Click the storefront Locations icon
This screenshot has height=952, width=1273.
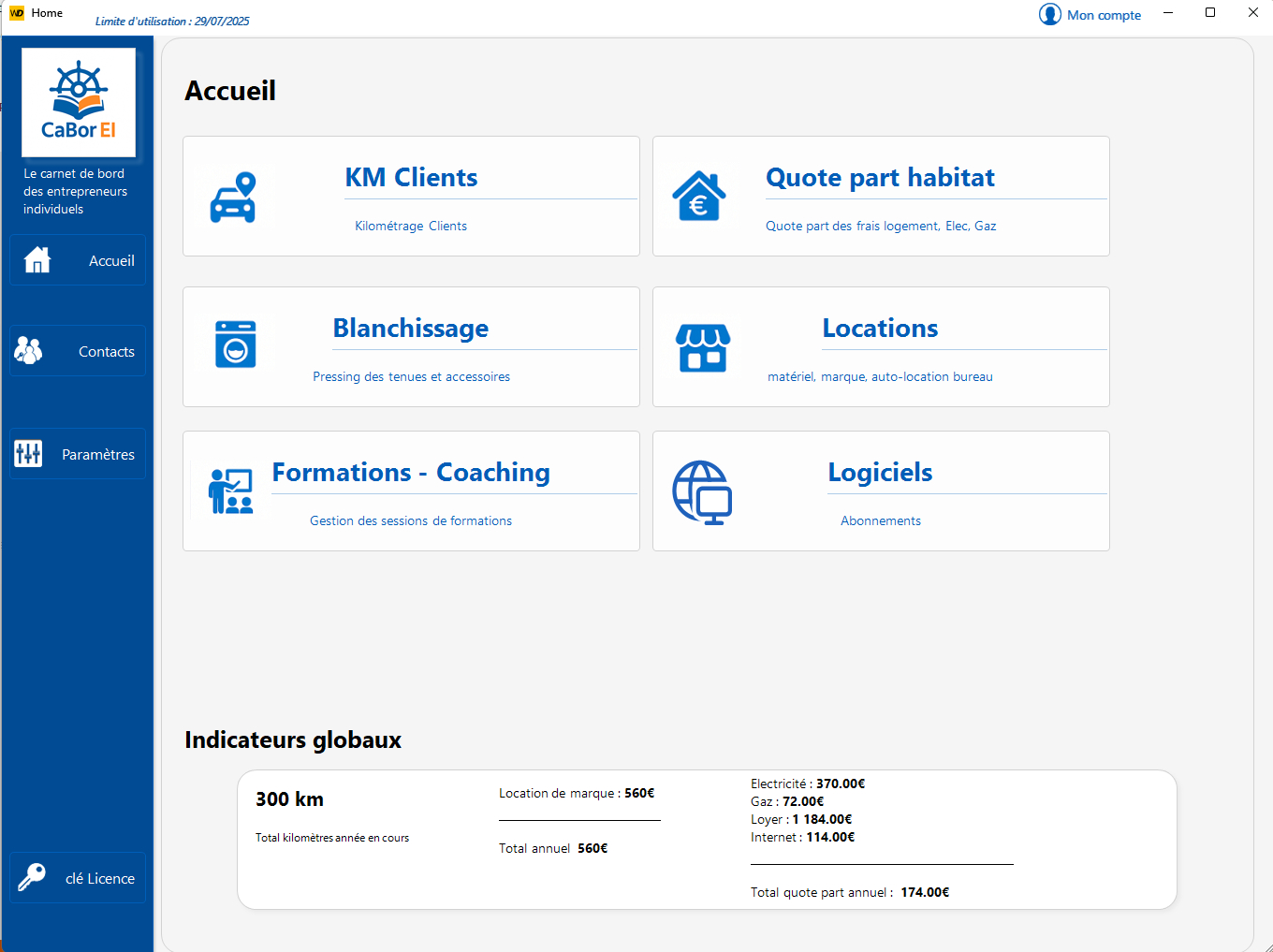tap(703, 348)
